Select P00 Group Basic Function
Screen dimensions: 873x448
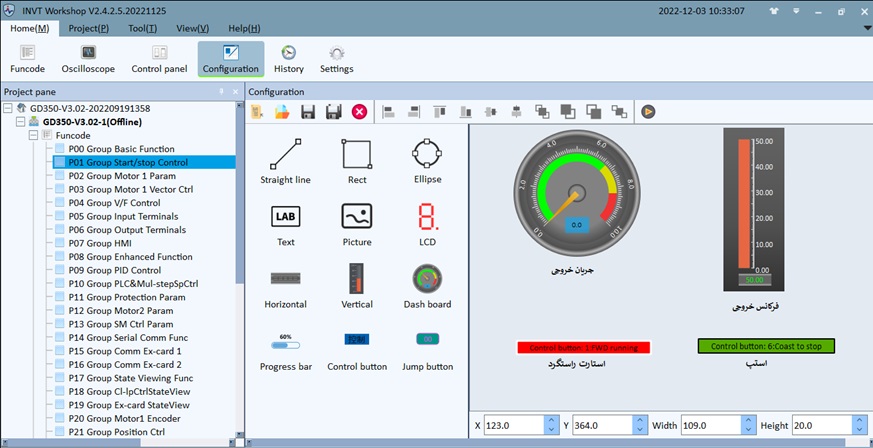tap(121, 149)
